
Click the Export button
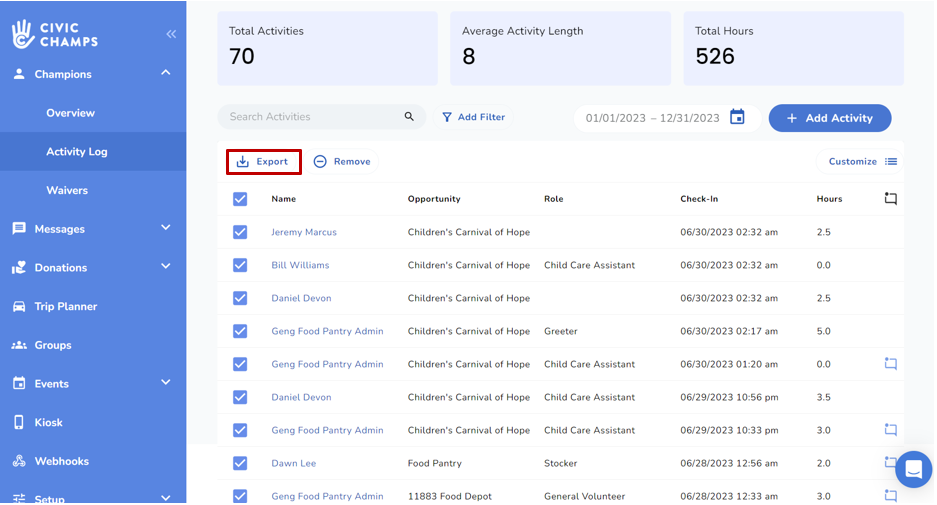click(263, 162)
